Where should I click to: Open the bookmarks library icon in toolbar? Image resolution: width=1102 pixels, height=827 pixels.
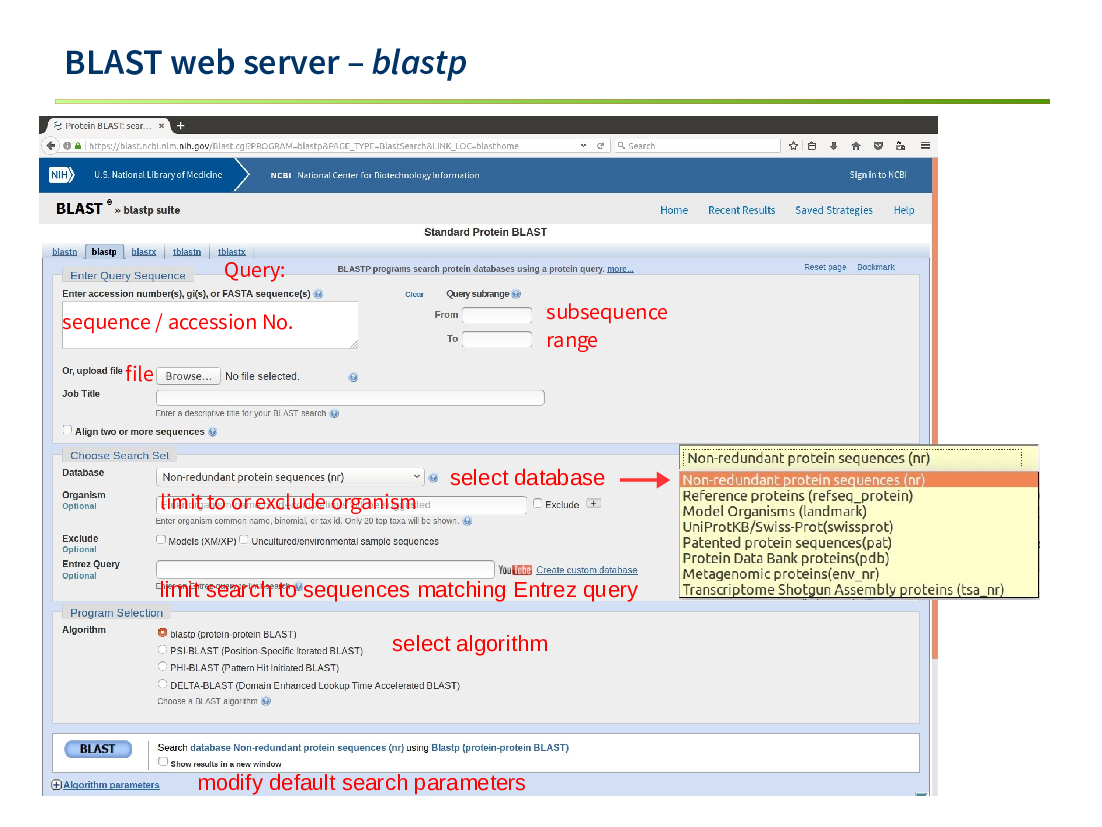(812, 145)
